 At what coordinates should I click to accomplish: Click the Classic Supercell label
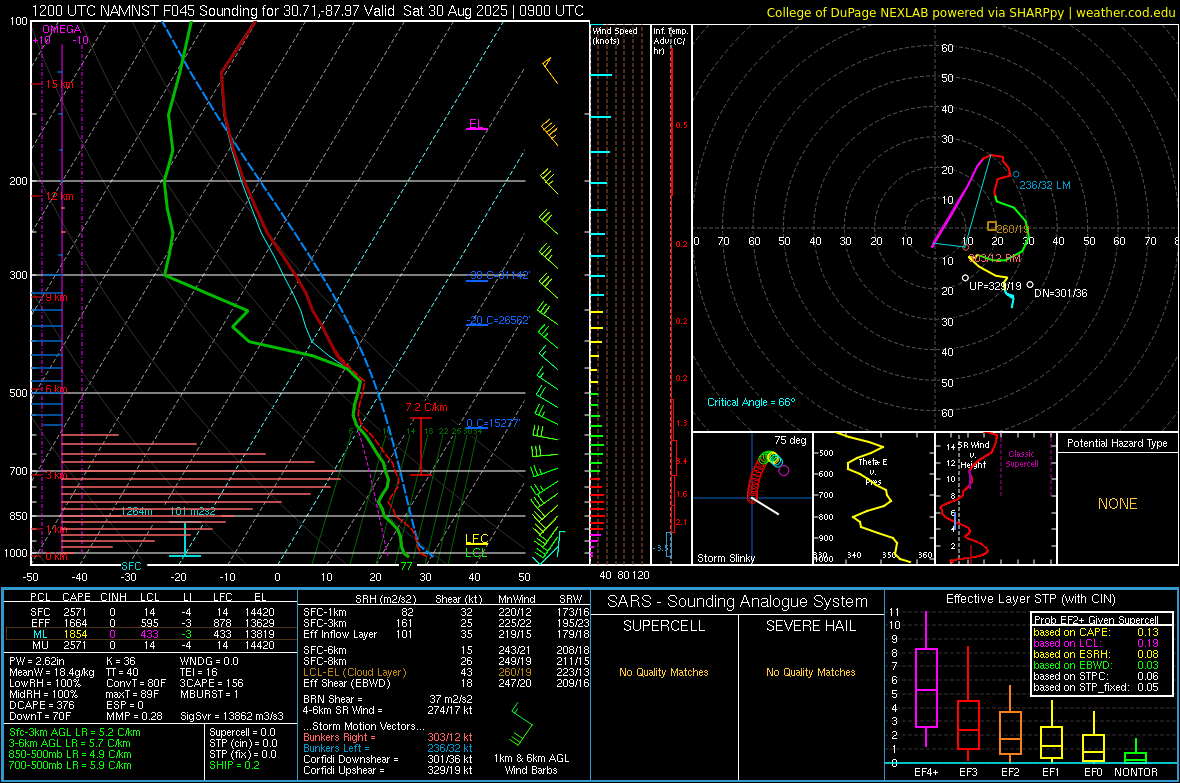tap(1022, 459)
